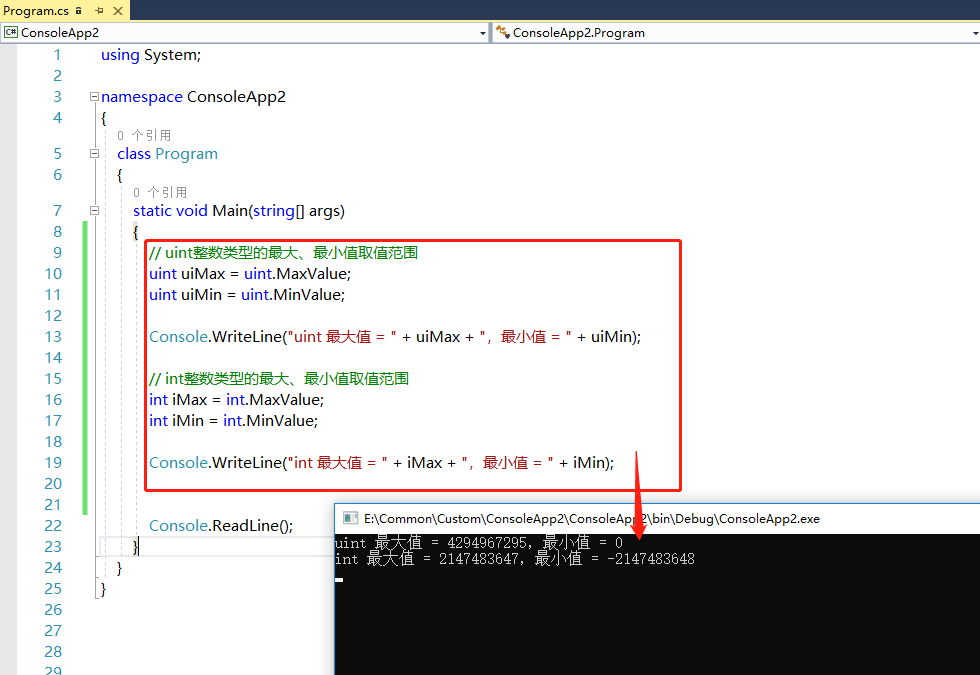The width and height of the screenshot is (980, 675).
Task: Click uint.MaxValue on line 10
Action: 297,274
